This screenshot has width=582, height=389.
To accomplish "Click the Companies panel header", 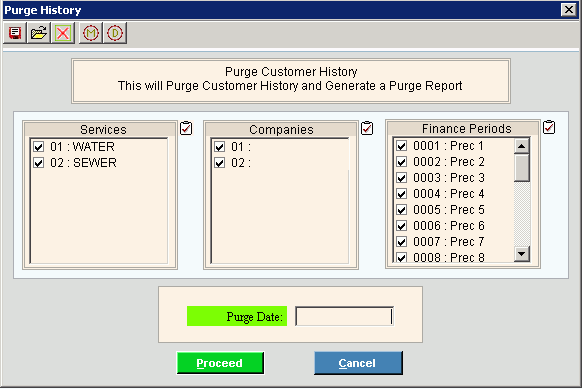I will 281,130.
